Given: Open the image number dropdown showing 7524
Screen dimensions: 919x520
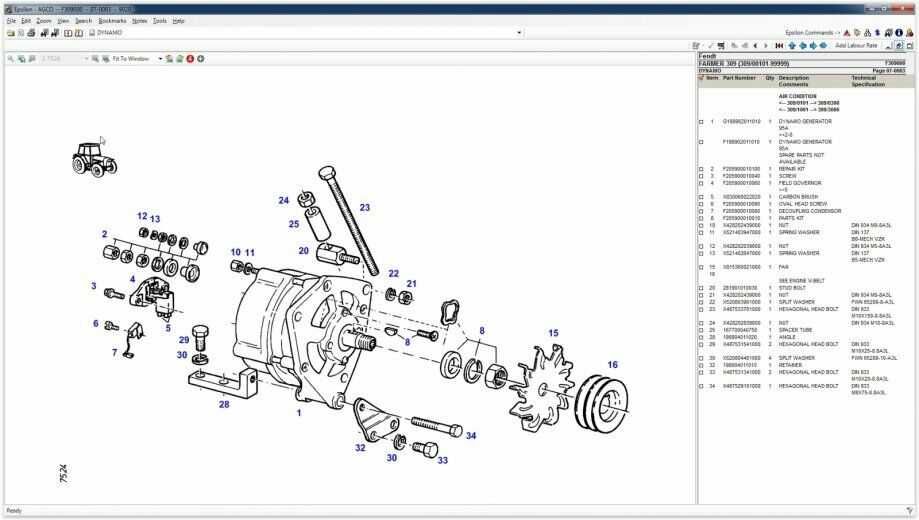Looking at the screenshot, I should [x=86, y=59].
